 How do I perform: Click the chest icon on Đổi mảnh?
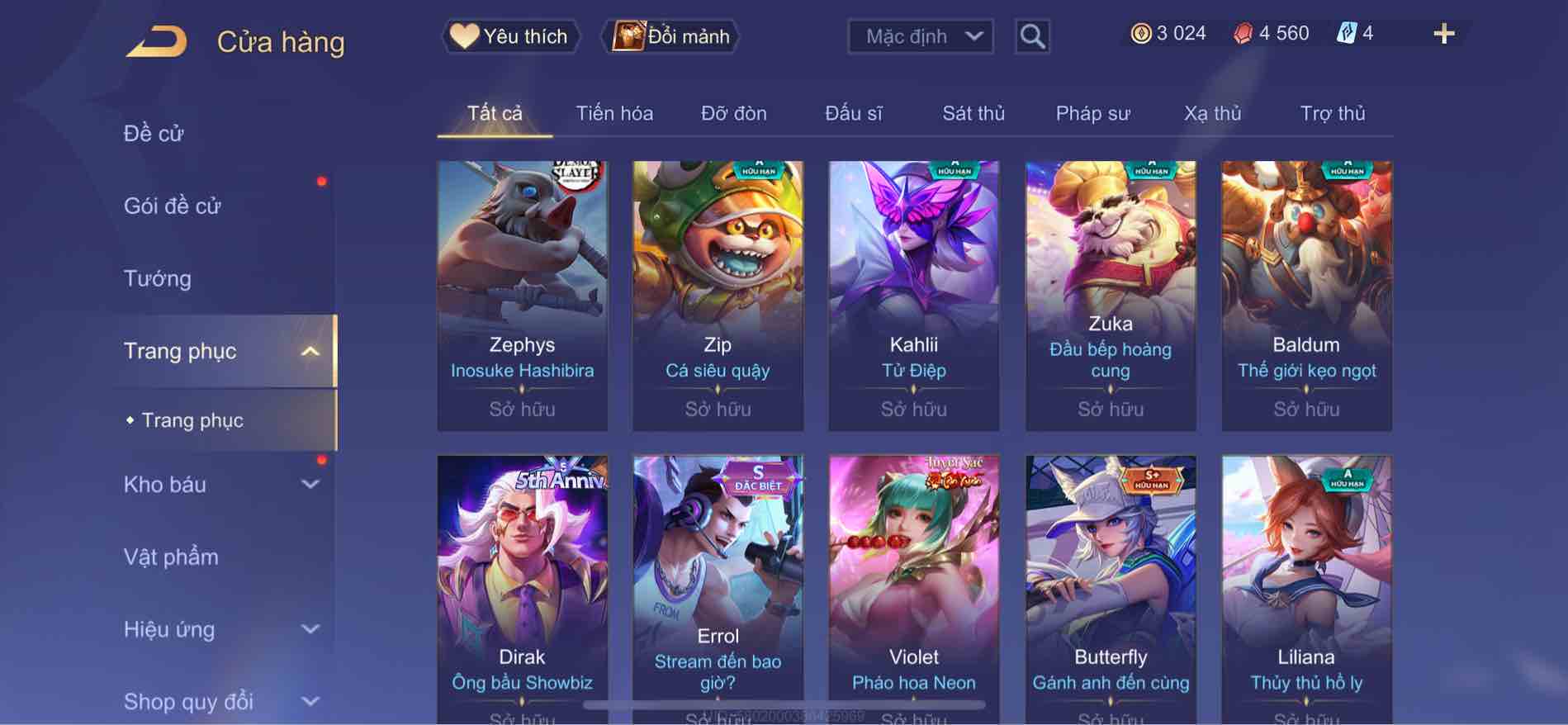(x=628, y=36)
